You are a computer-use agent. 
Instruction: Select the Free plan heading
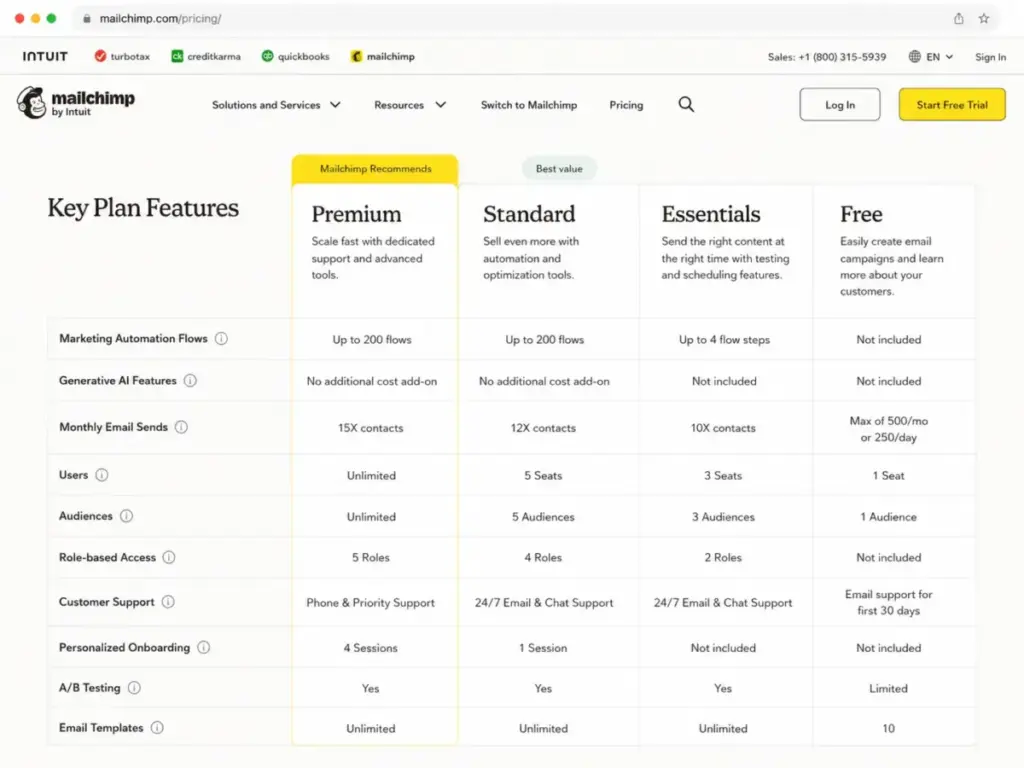[x=861, y=214]
